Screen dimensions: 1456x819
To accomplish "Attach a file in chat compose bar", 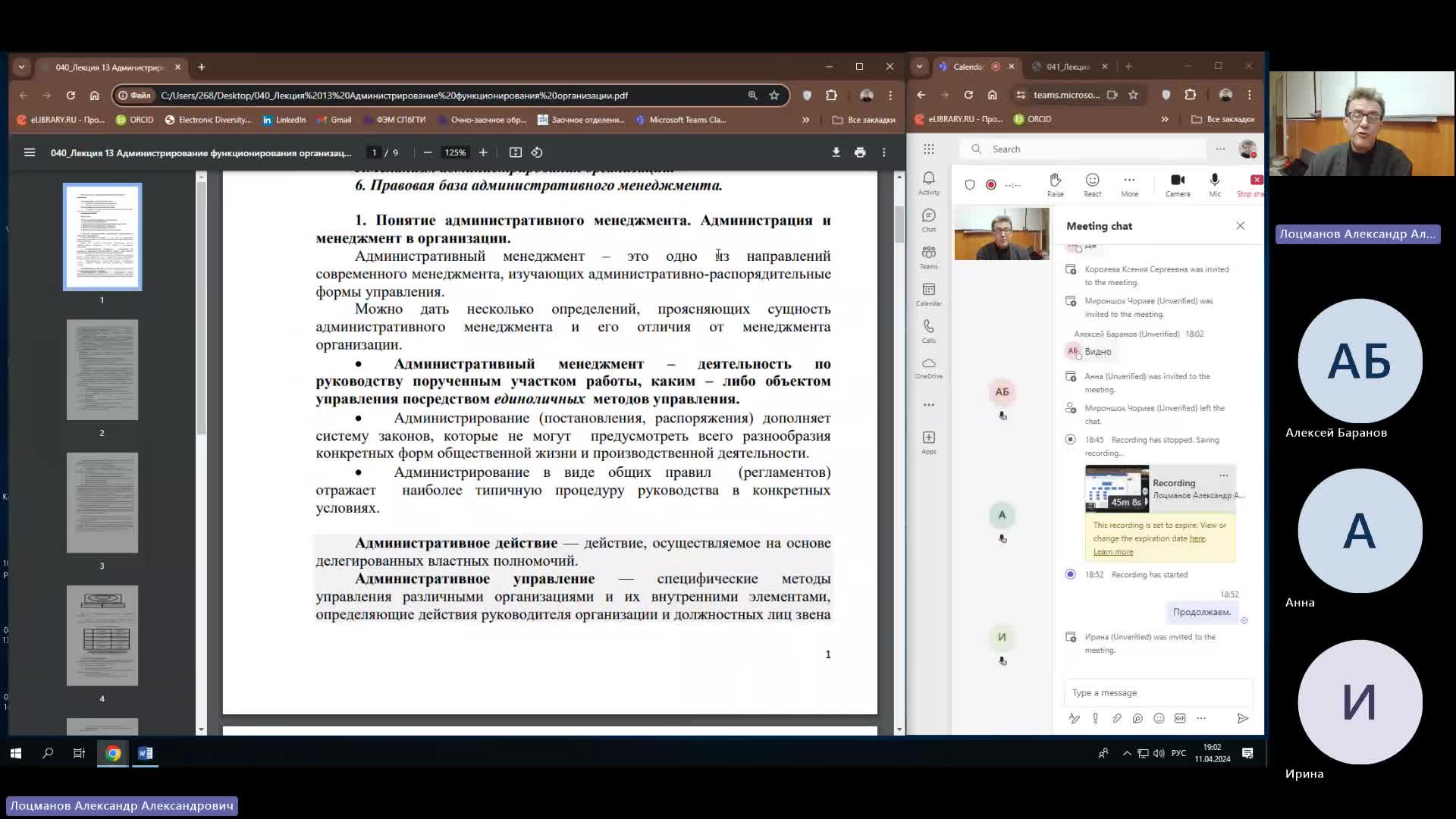I will coord(1116,718).
